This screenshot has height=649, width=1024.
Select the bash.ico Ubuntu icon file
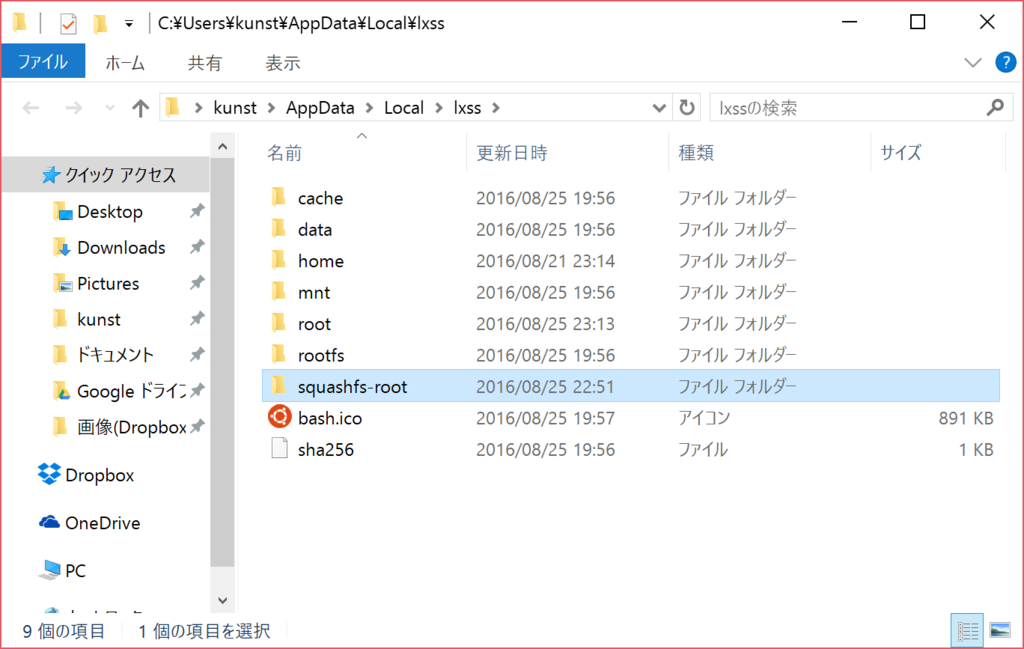[630, 417]
